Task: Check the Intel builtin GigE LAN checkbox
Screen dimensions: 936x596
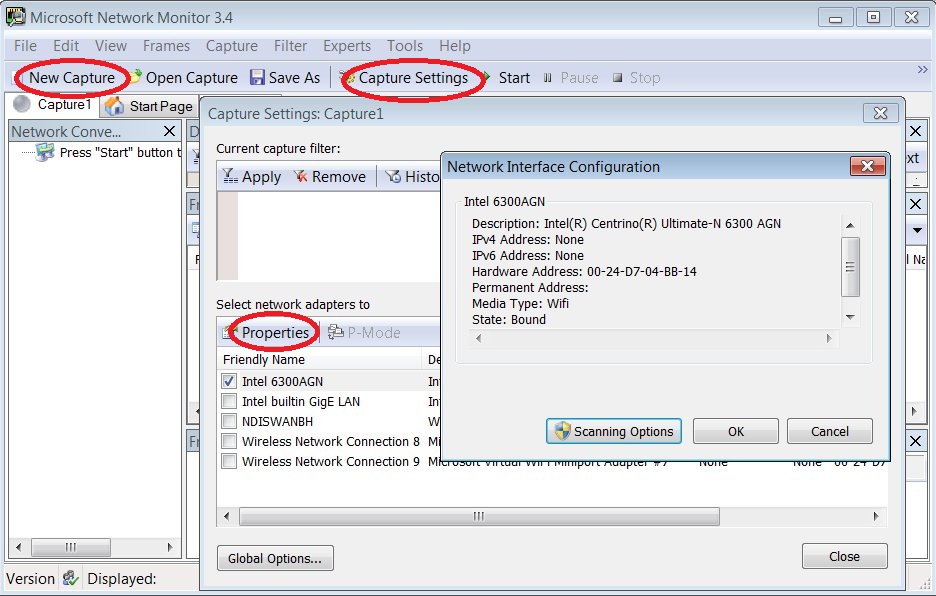Action: point(229,401)
